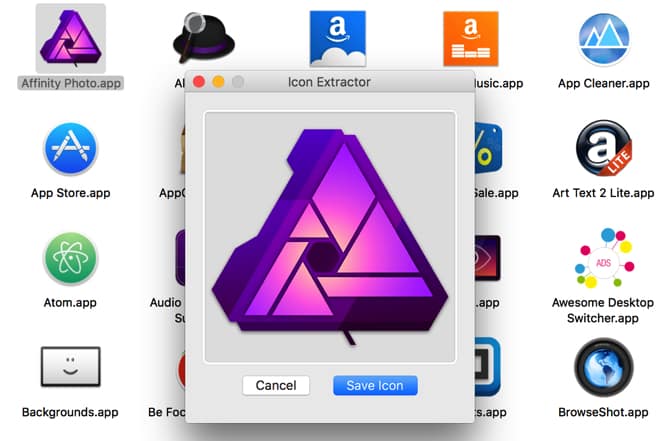Open the Amazon Drive cloud icon
The image size is (660, 441).
coord(338,39)
